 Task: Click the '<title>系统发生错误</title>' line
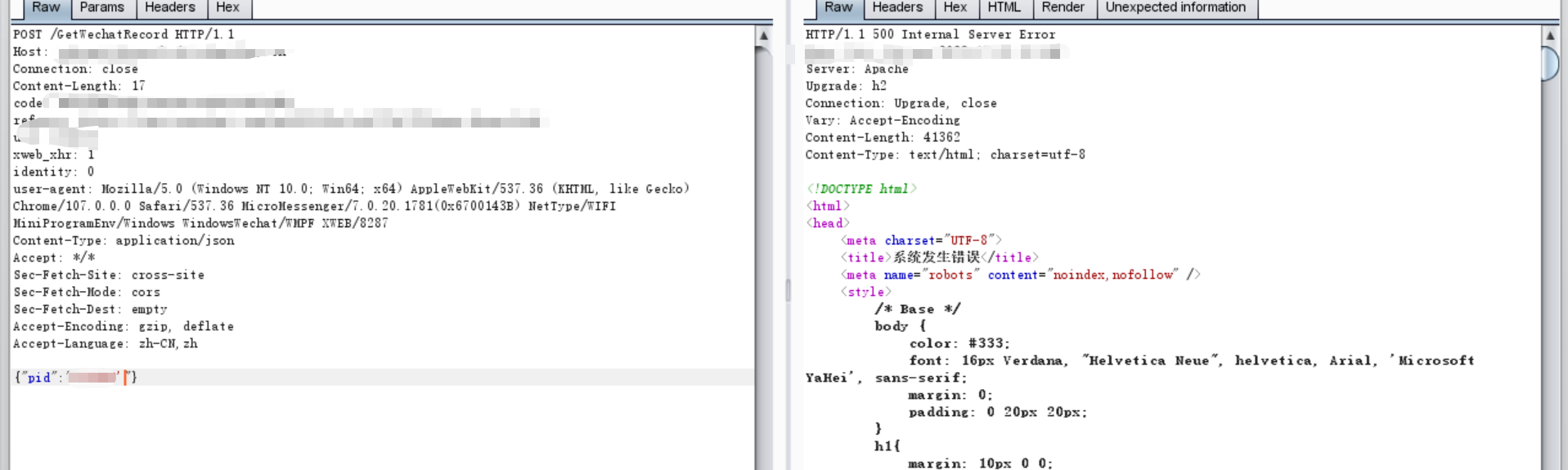[939, 257]
